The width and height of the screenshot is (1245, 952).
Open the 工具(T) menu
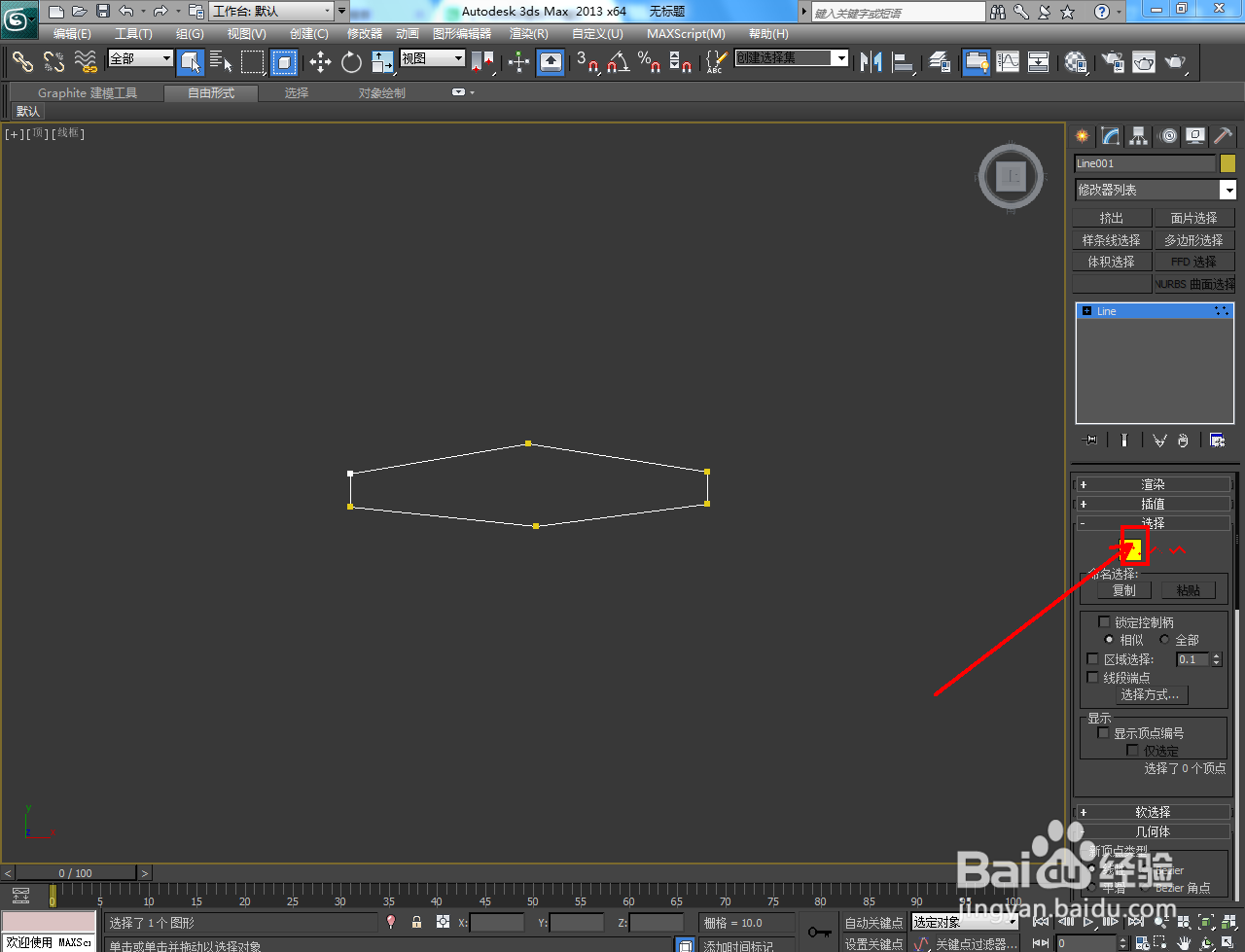(133, 34)
